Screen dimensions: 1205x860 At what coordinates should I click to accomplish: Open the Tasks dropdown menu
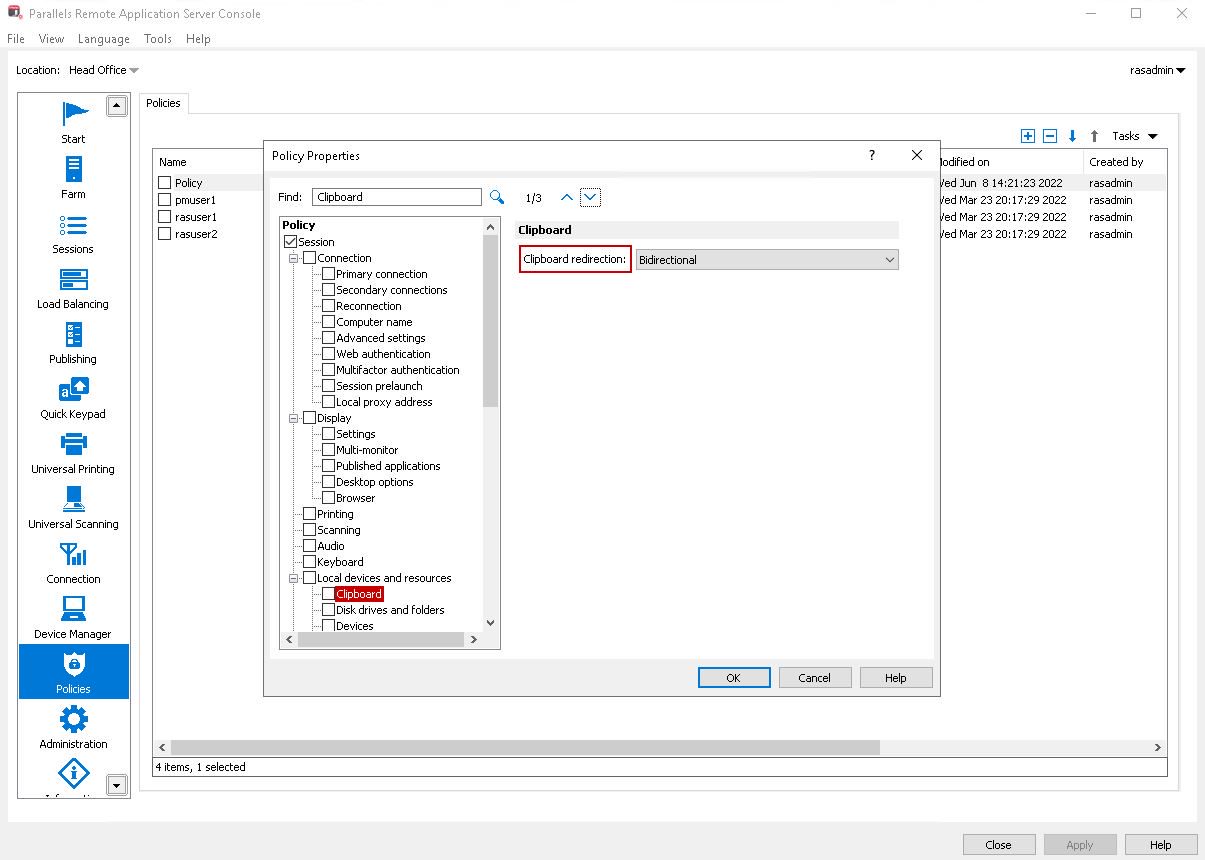coord(1135,136)
